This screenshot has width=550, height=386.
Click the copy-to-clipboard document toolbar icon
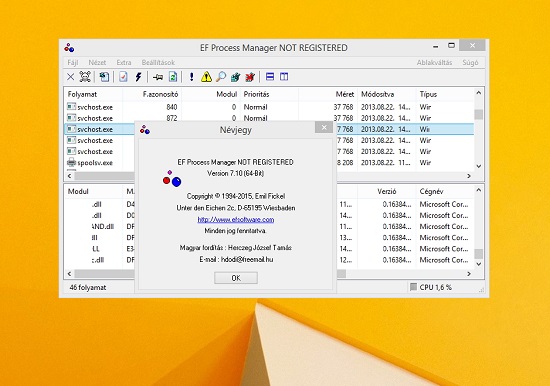(x=104, y=76)
